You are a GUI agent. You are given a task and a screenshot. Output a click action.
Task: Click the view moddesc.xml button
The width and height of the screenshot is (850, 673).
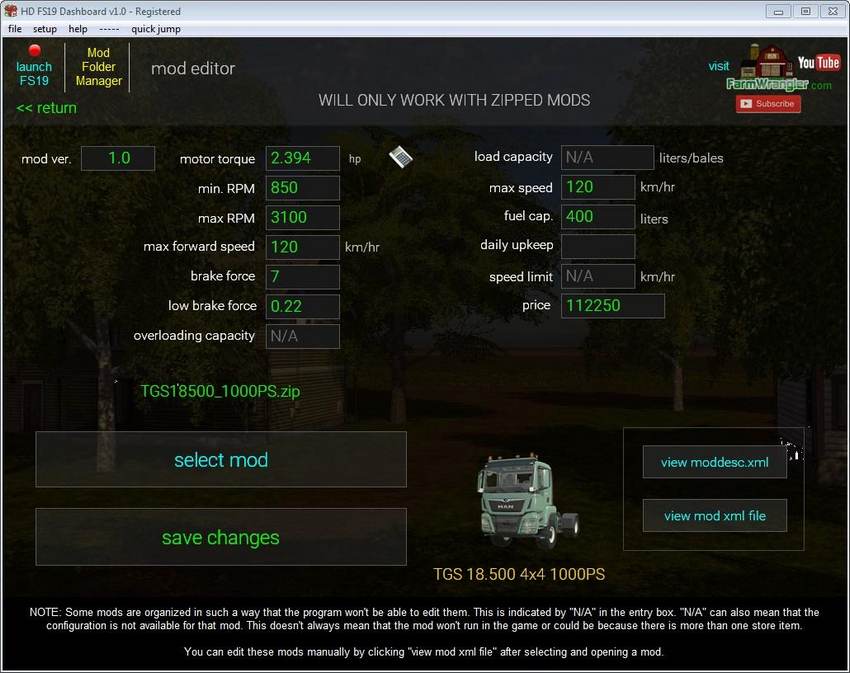(714, 462)
